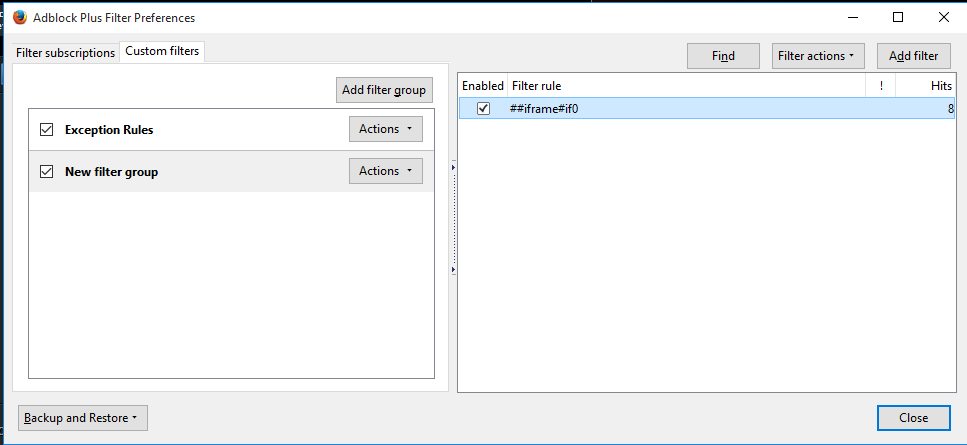The image size is (967, 445).
Task: Click the Enabled column header
Action: click(483, 86)
